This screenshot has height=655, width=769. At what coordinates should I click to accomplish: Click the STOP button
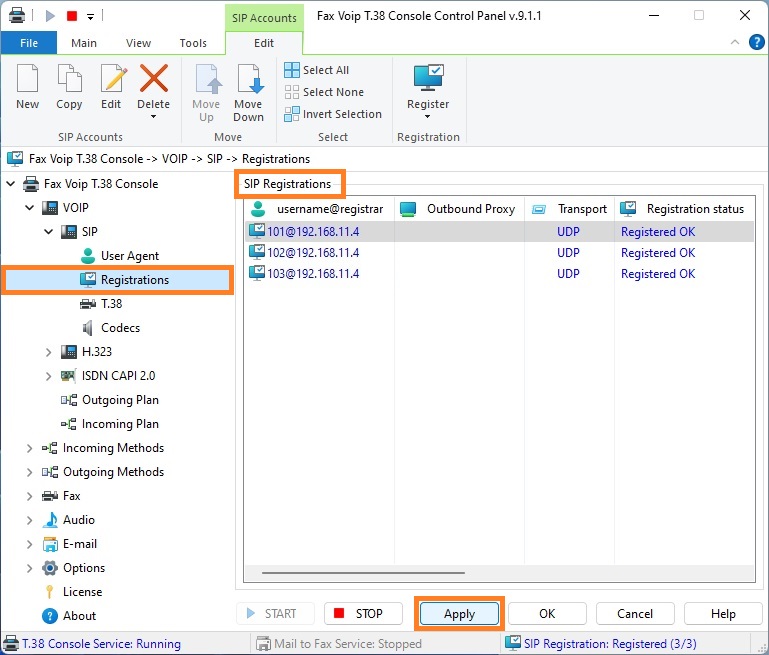coord(363,614)
